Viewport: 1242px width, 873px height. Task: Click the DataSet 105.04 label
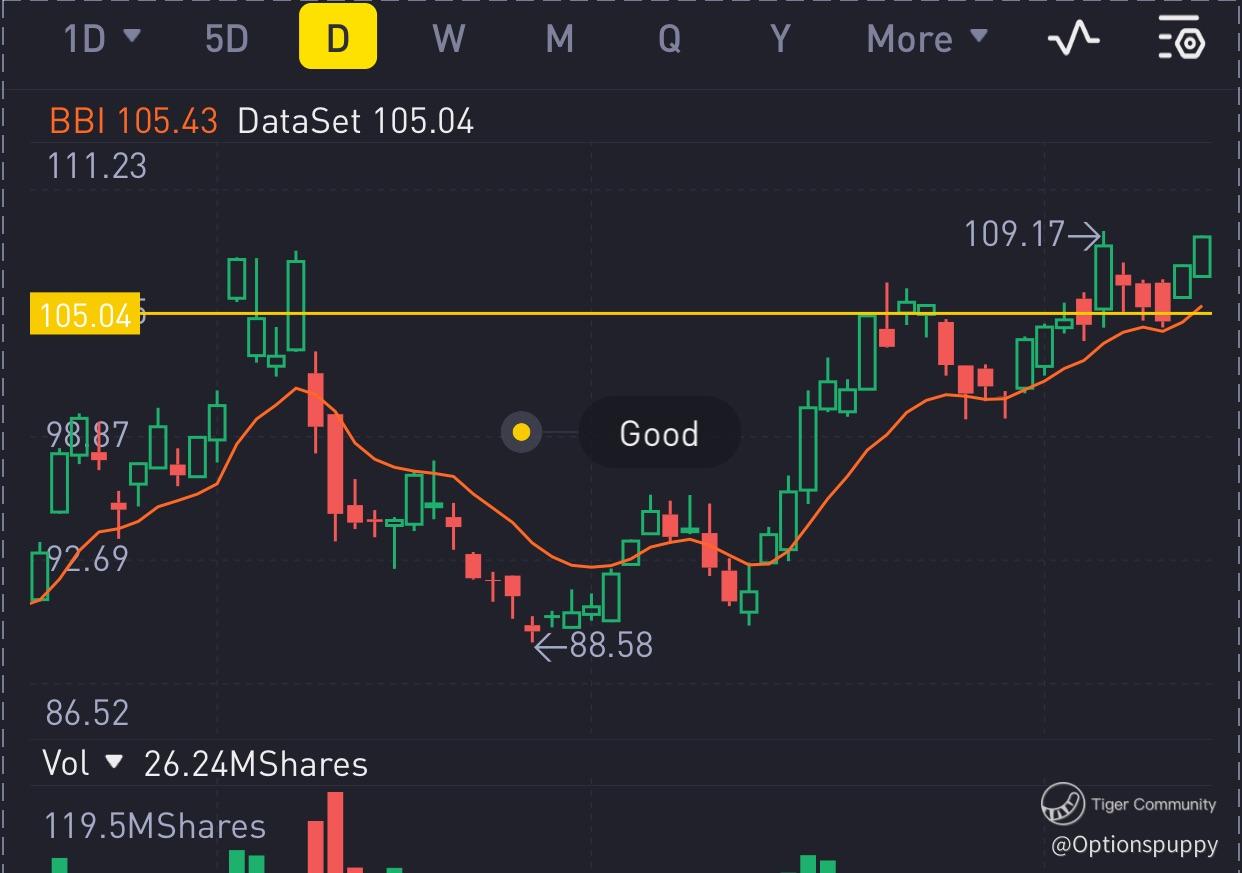(356, 122)
